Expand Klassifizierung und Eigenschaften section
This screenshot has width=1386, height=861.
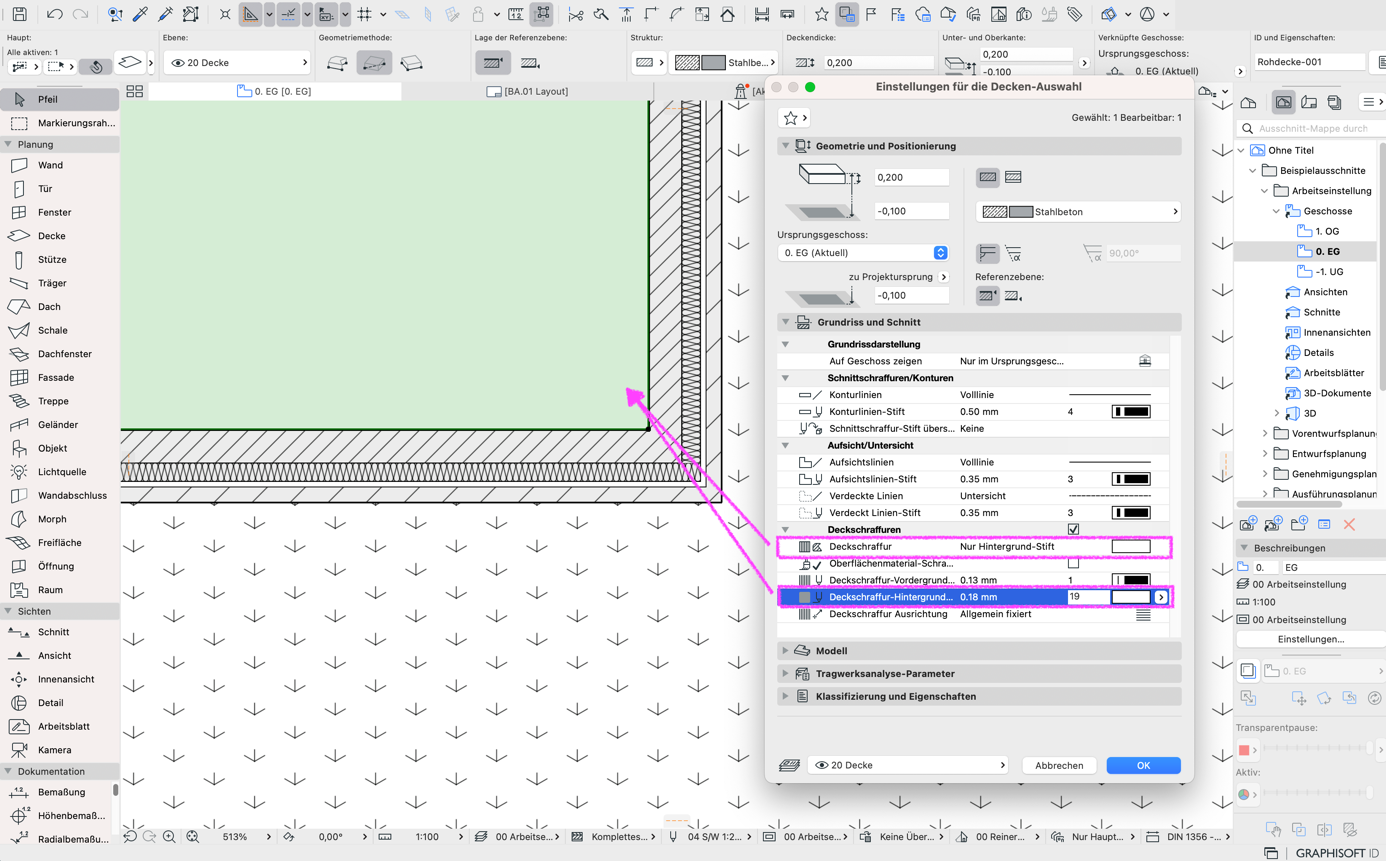(786, 696)
